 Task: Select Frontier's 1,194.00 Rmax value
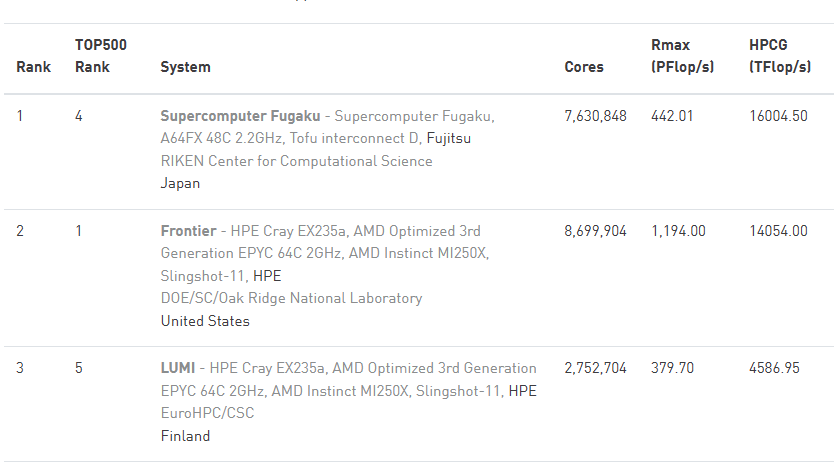[x=678, y=231]
